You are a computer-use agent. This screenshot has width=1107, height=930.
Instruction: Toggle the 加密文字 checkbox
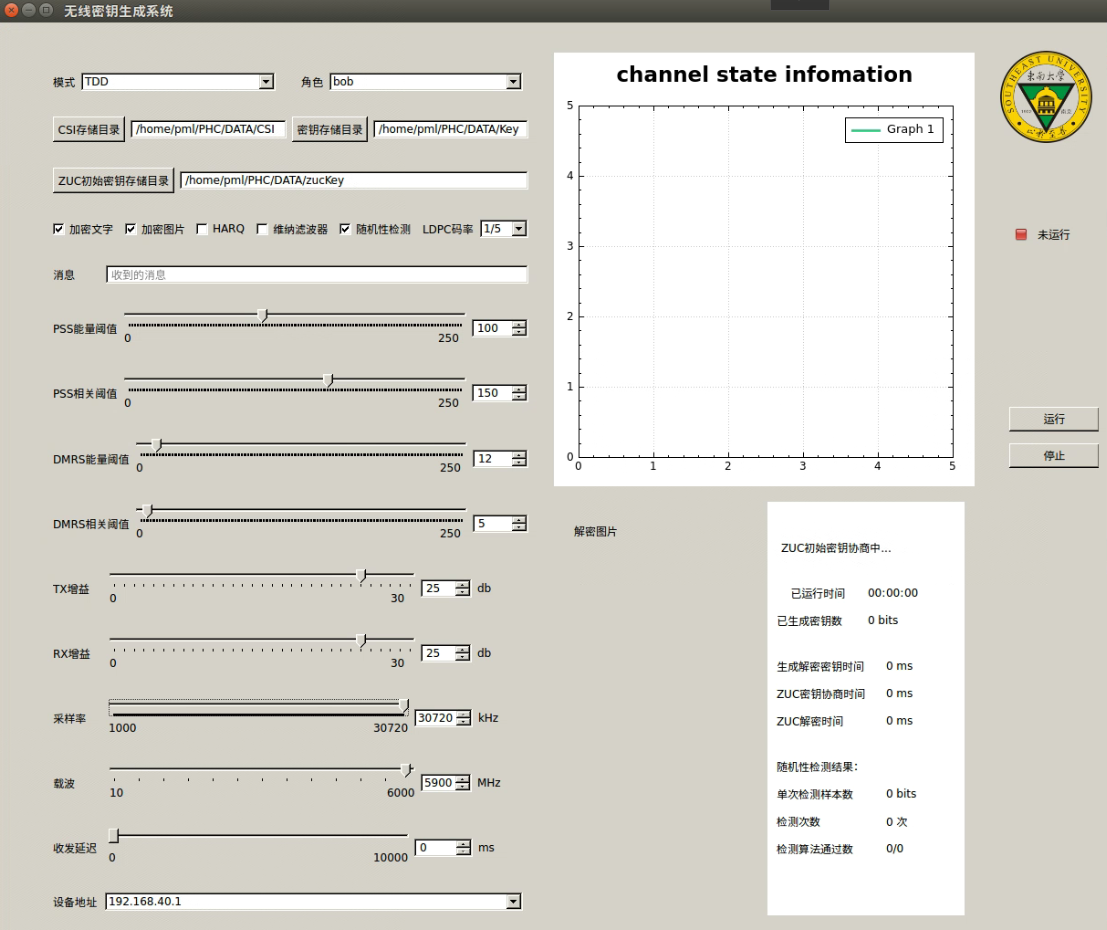tap(59, 229)
